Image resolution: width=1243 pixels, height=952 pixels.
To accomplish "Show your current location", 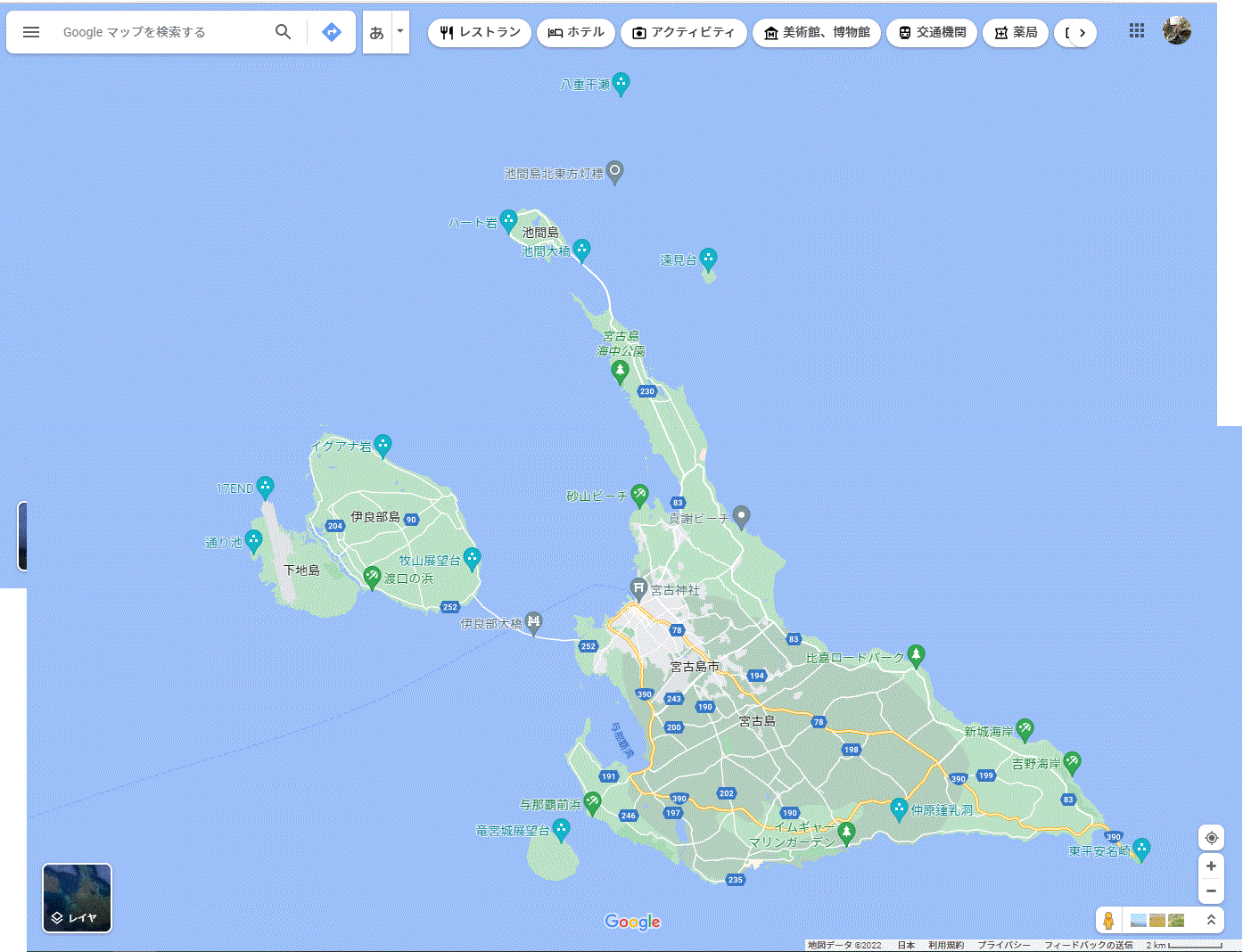I will pyautogui.click(x=1211, y=838).
